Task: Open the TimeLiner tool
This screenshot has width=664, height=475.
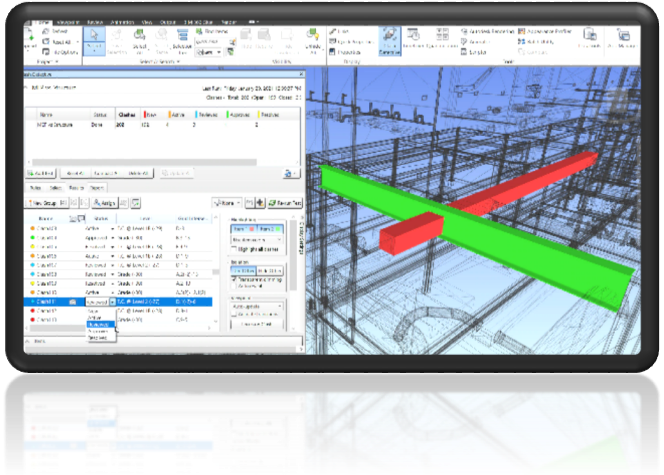Action: 413,38
